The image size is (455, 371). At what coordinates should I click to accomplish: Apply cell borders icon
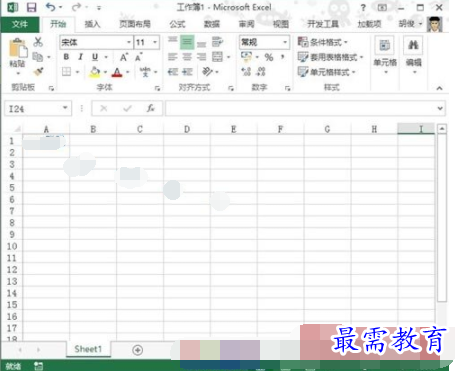point(67,72)
